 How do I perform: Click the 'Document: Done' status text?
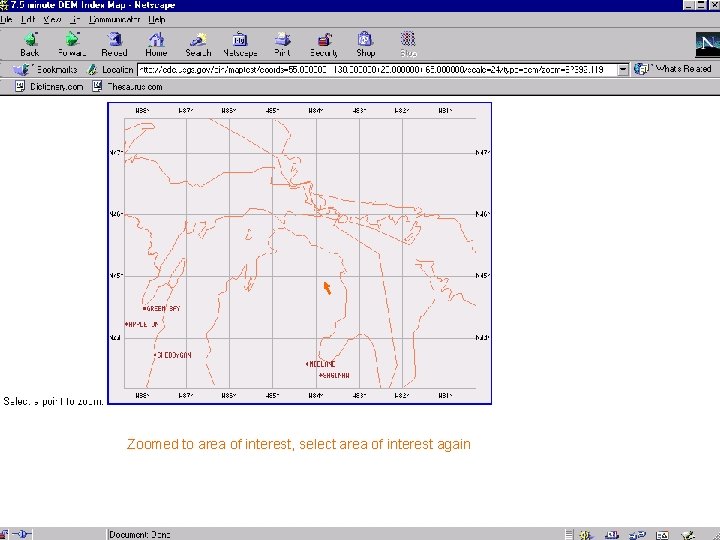[140, 534]
